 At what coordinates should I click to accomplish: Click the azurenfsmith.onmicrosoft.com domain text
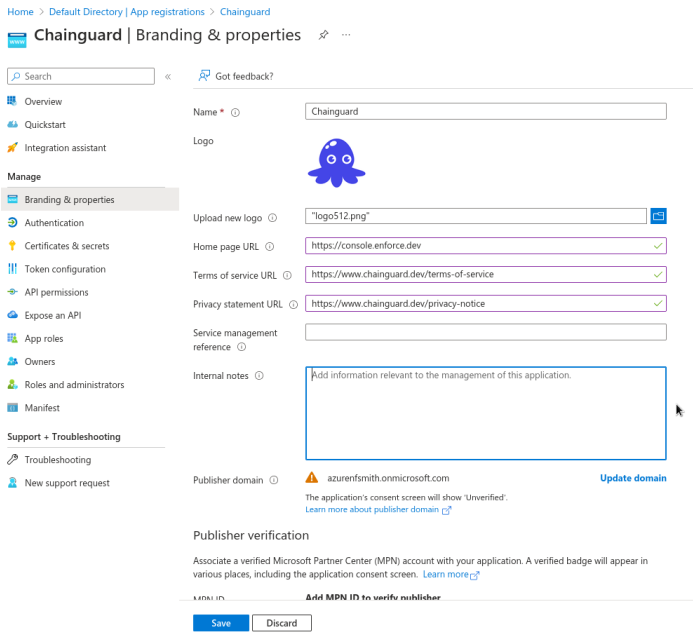(388, 478)
